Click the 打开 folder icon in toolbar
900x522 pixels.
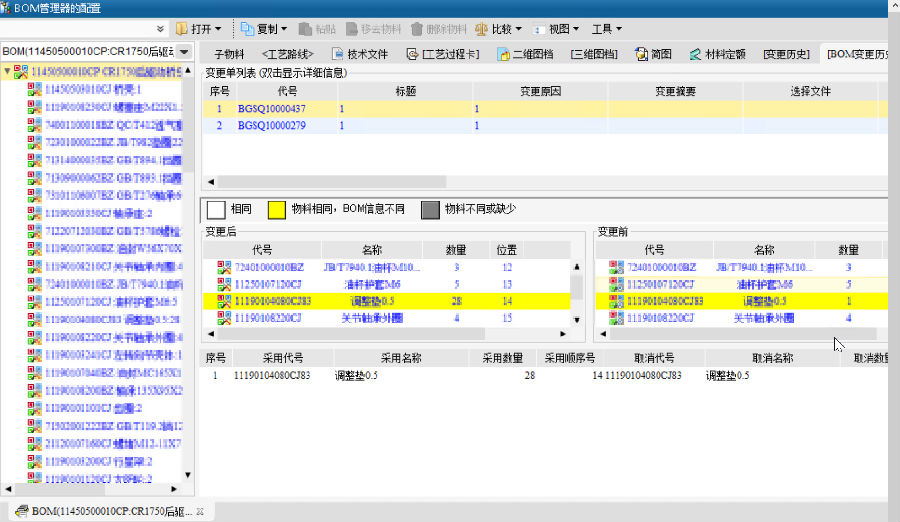click(182, 29)
